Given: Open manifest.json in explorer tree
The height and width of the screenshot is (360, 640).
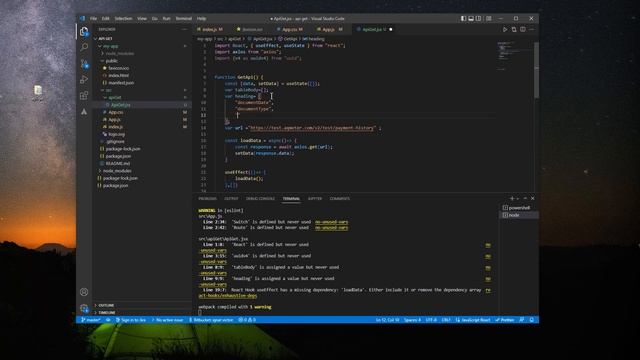Looking at the screenshot, I should coord(121,83).
